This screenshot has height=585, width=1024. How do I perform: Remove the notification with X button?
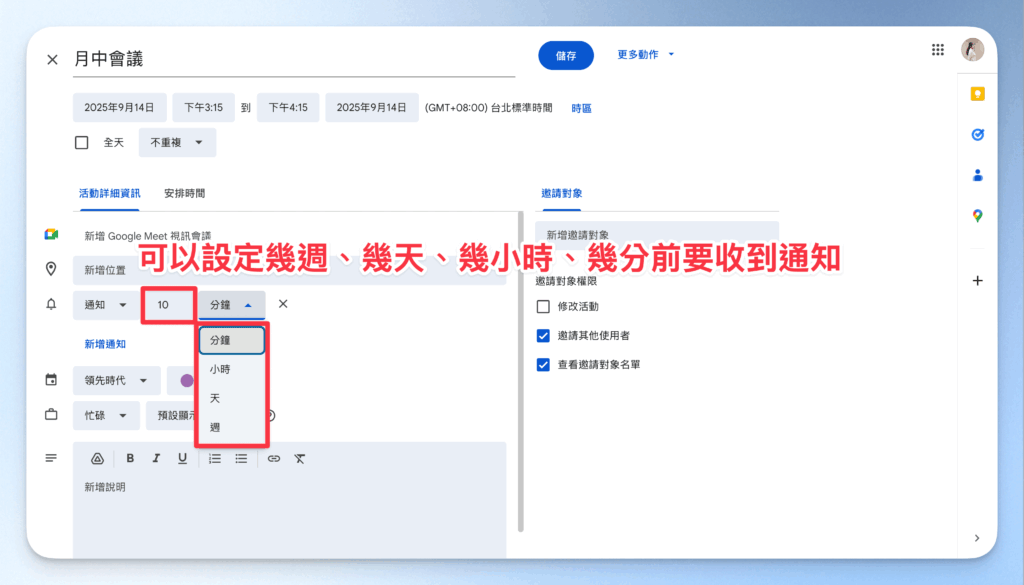[x=283, y=304]
